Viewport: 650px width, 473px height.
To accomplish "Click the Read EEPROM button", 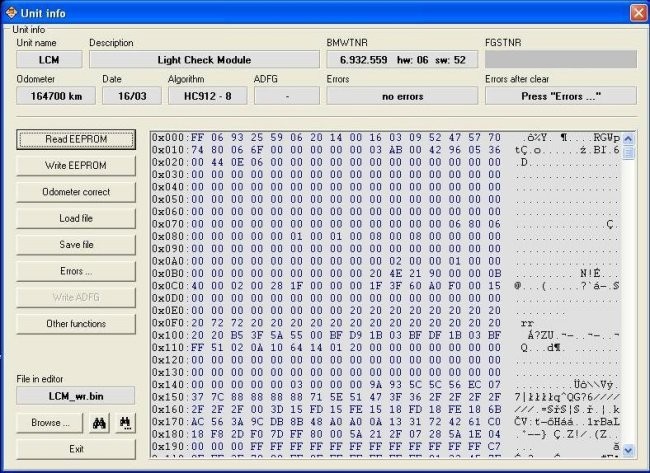I will [76, 139].
